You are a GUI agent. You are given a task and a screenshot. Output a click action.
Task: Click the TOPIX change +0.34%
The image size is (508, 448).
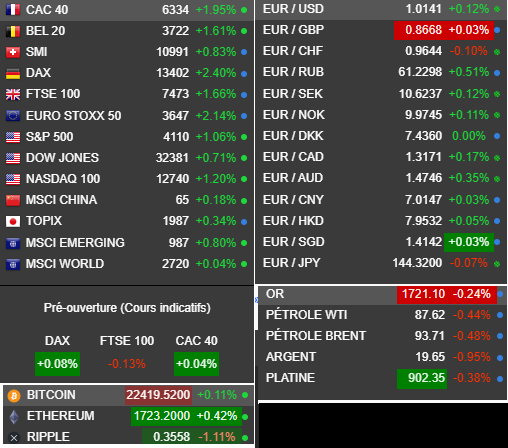coord(216,221)
